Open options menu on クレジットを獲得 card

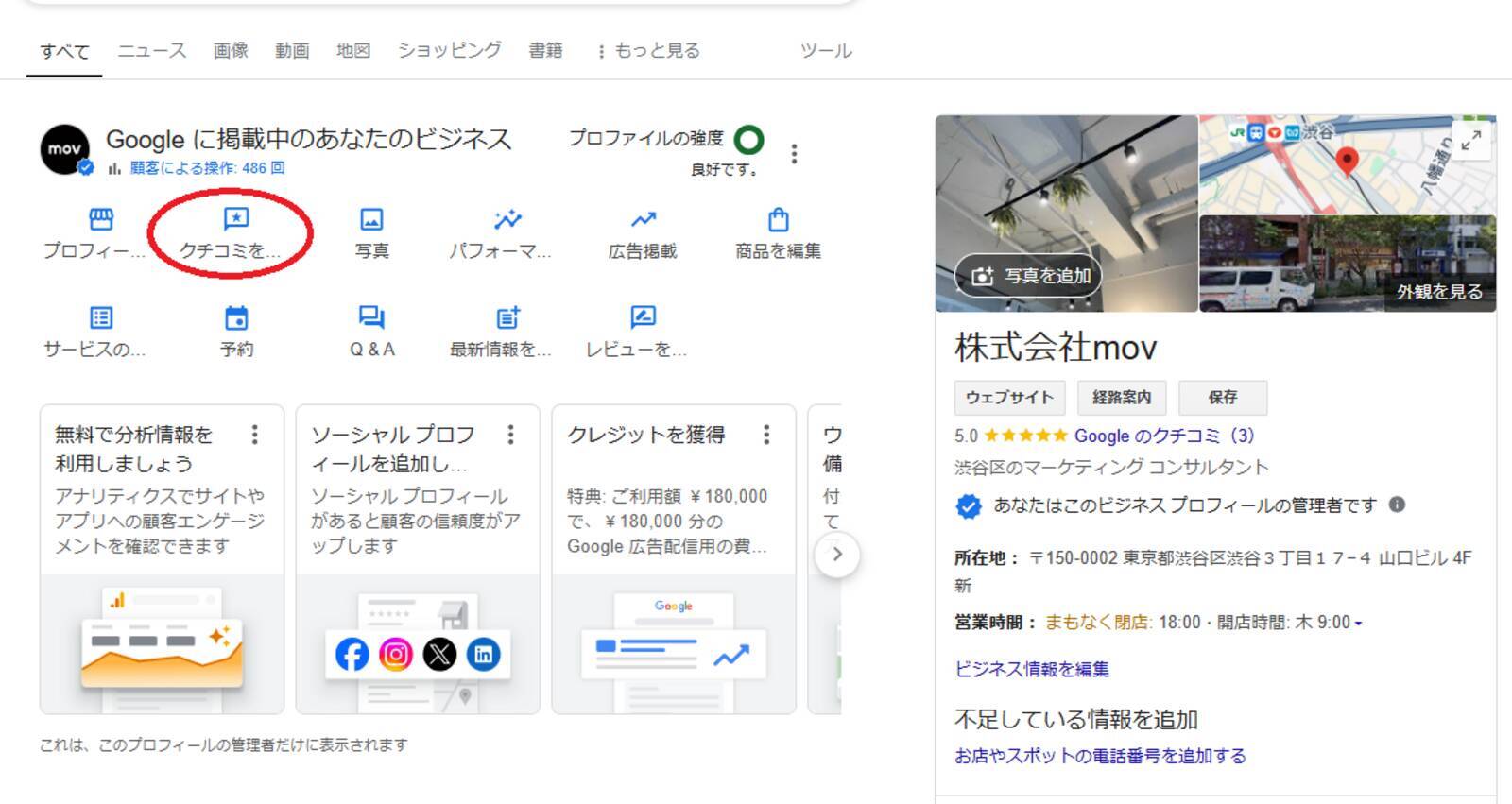point(766,435)
